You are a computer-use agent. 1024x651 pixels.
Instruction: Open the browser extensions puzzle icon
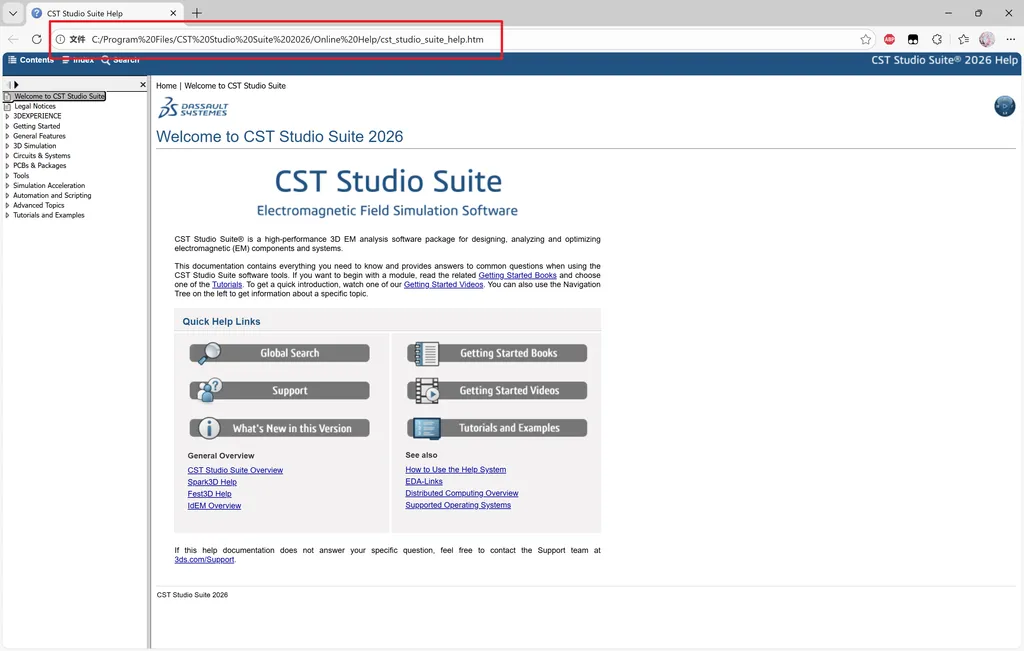[937, 39]
